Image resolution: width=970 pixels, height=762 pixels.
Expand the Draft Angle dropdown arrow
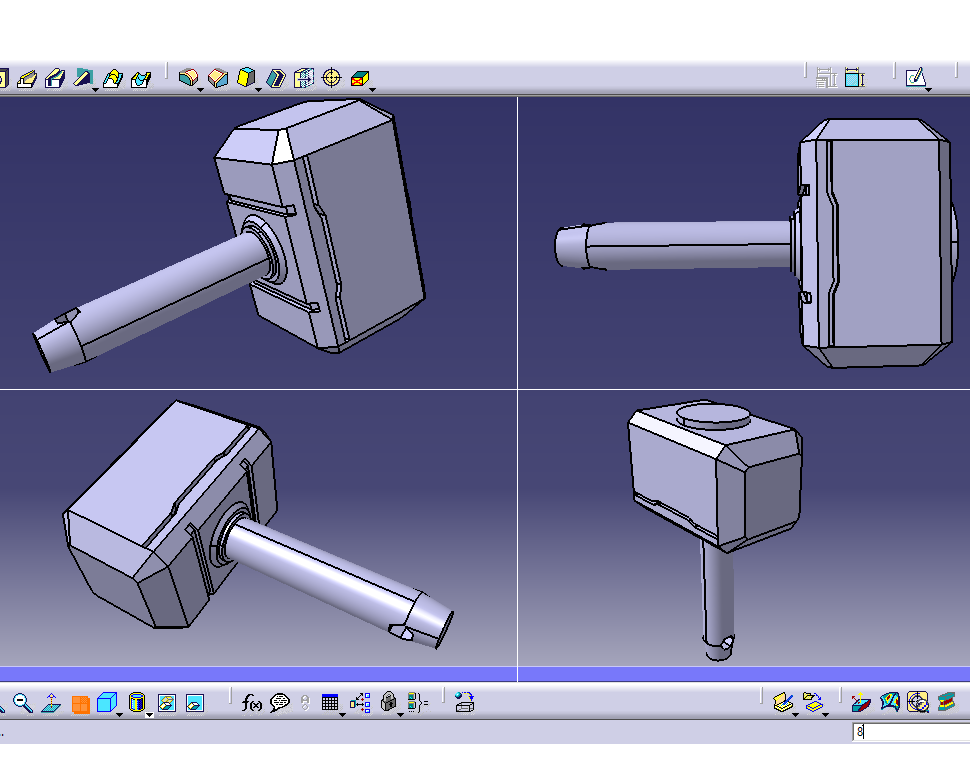point(259,90)
